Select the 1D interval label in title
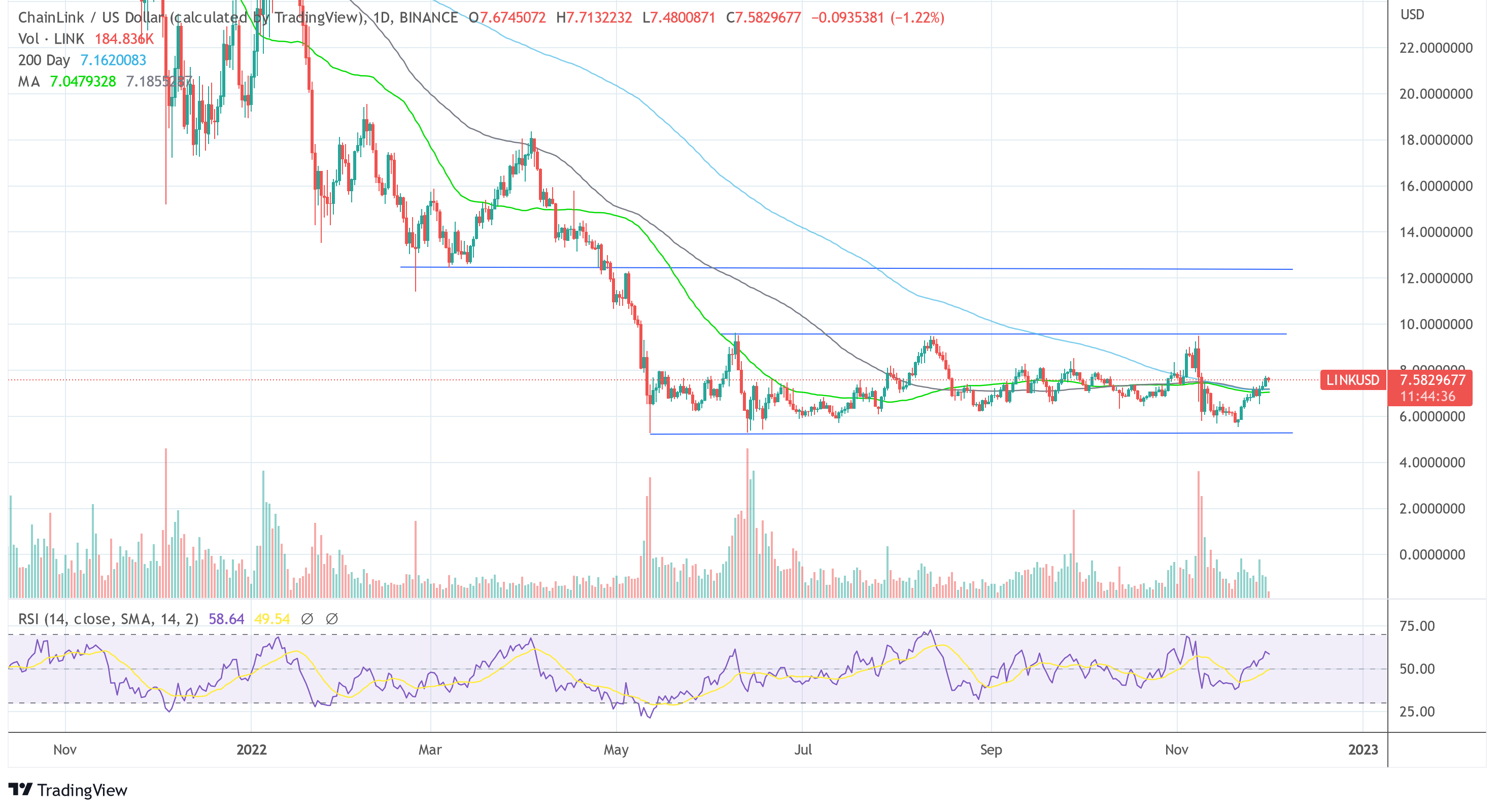Viewport: 1499px width, 812px height. coord(381,17)
